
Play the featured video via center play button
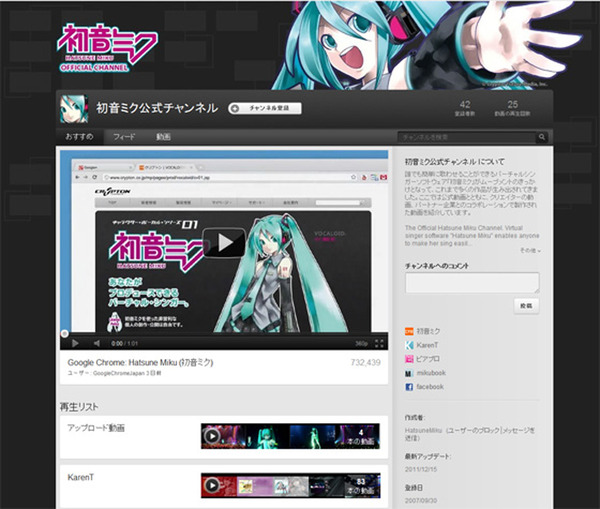pos(224,243)
